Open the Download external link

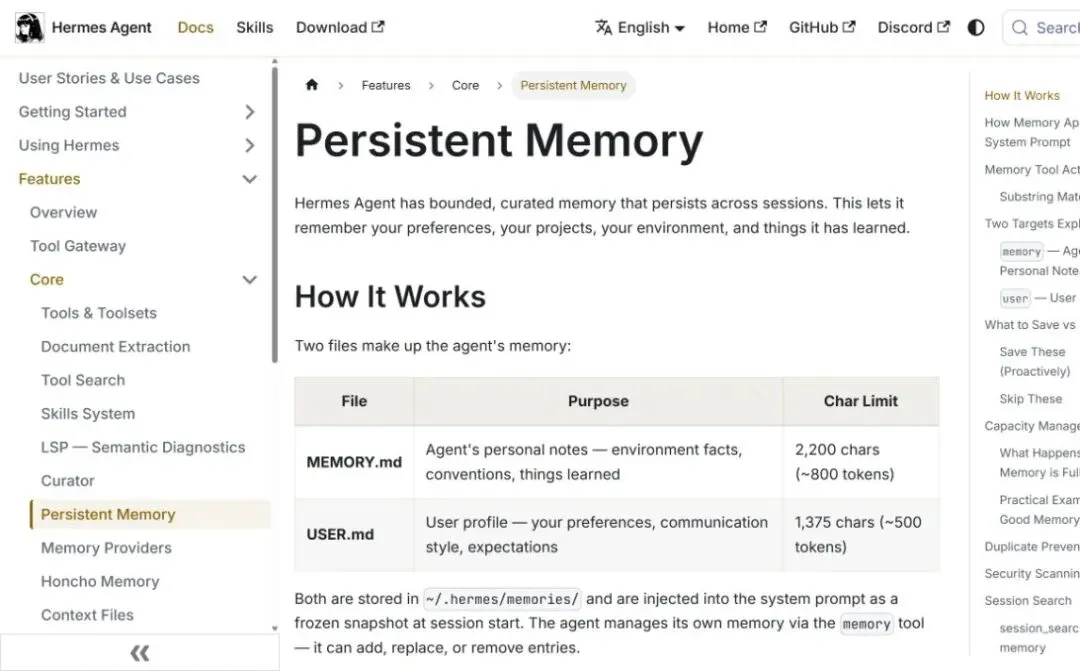click(x=340, y=28)
